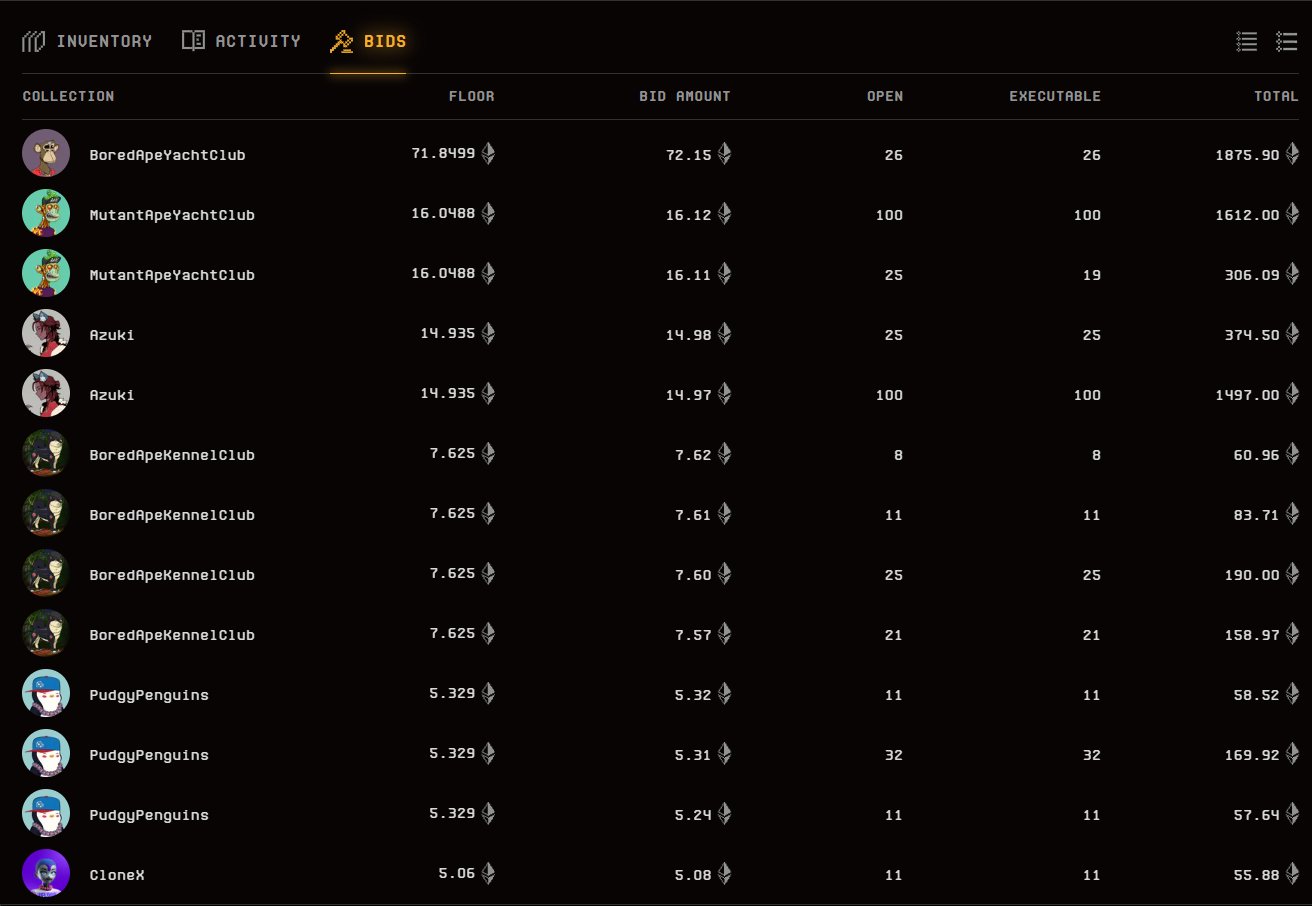This screenshot has height=906, width=1312.
Task: Click ETH icon next to bid 16.11
Action: click(724, 274)
